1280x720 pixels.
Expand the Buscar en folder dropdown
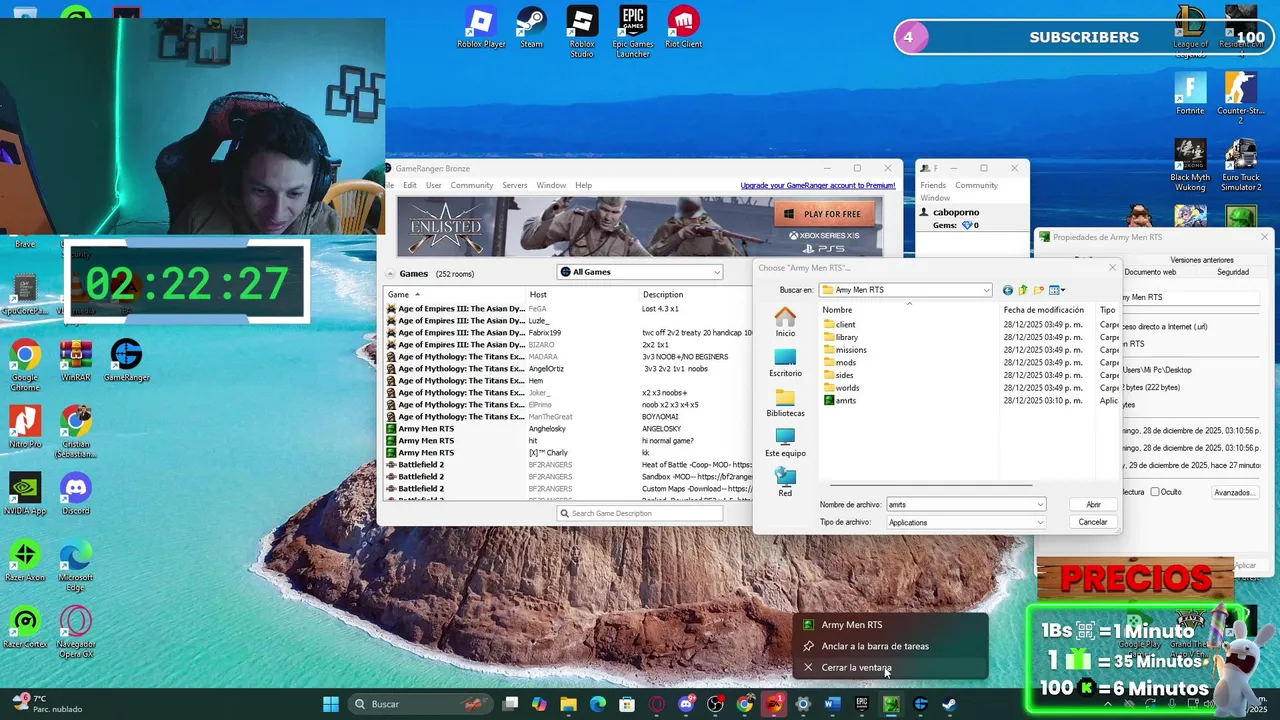[x=986, y=290]
